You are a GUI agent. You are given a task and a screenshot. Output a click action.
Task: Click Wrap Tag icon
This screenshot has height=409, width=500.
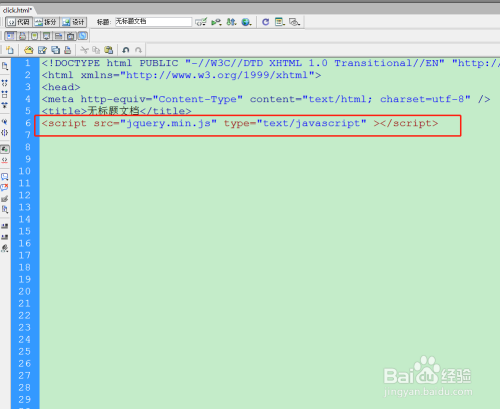[x=5, y=199]
